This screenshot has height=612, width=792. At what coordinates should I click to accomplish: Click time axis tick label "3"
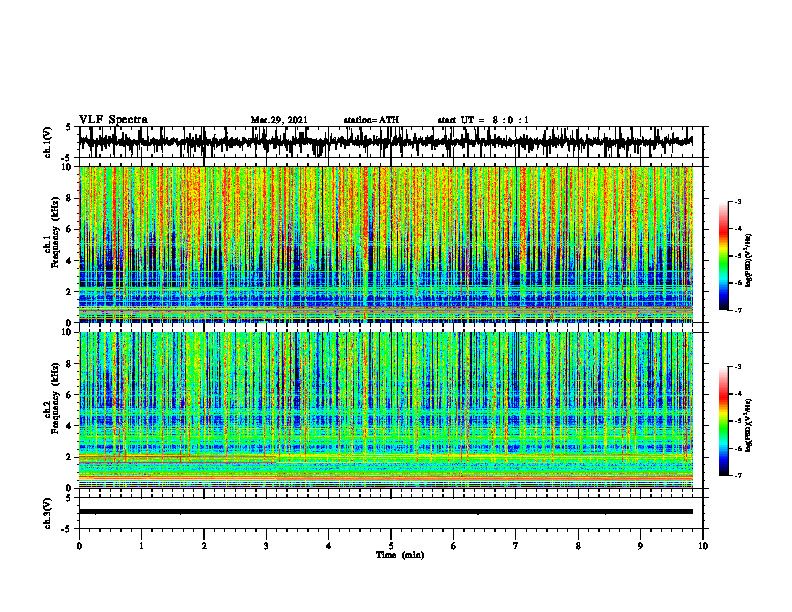(266, 546)
